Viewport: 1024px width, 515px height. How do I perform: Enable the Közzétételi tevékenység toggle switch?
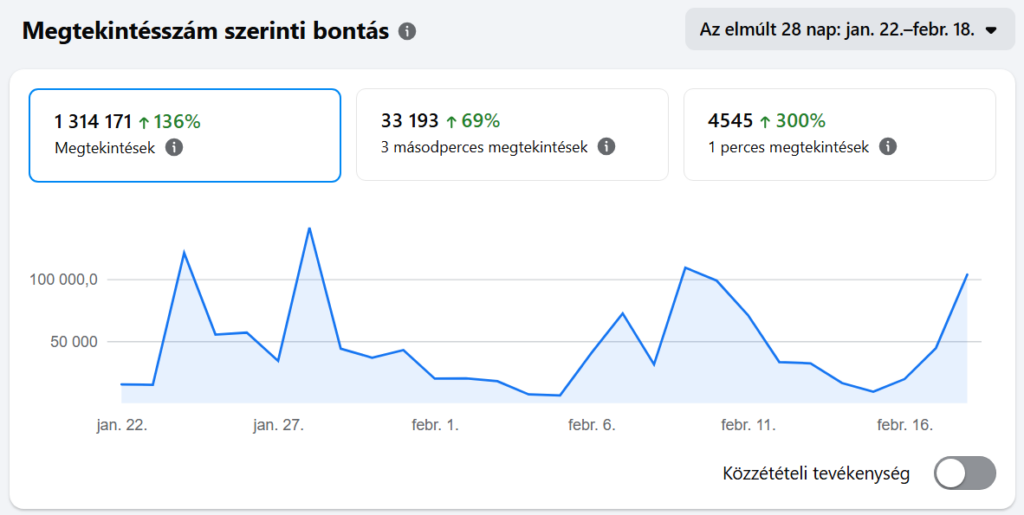[x=965, y=473]
